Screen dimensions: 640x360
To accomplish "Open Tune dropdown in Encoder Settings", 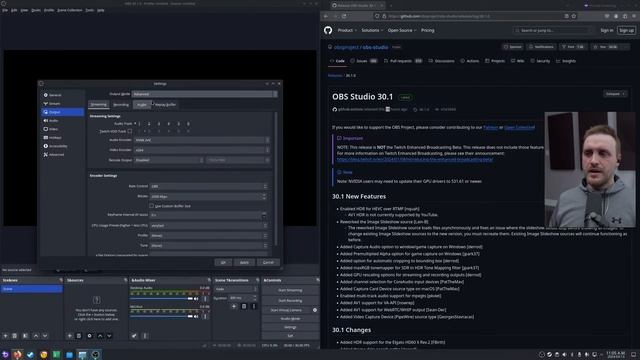I will 208,245.
